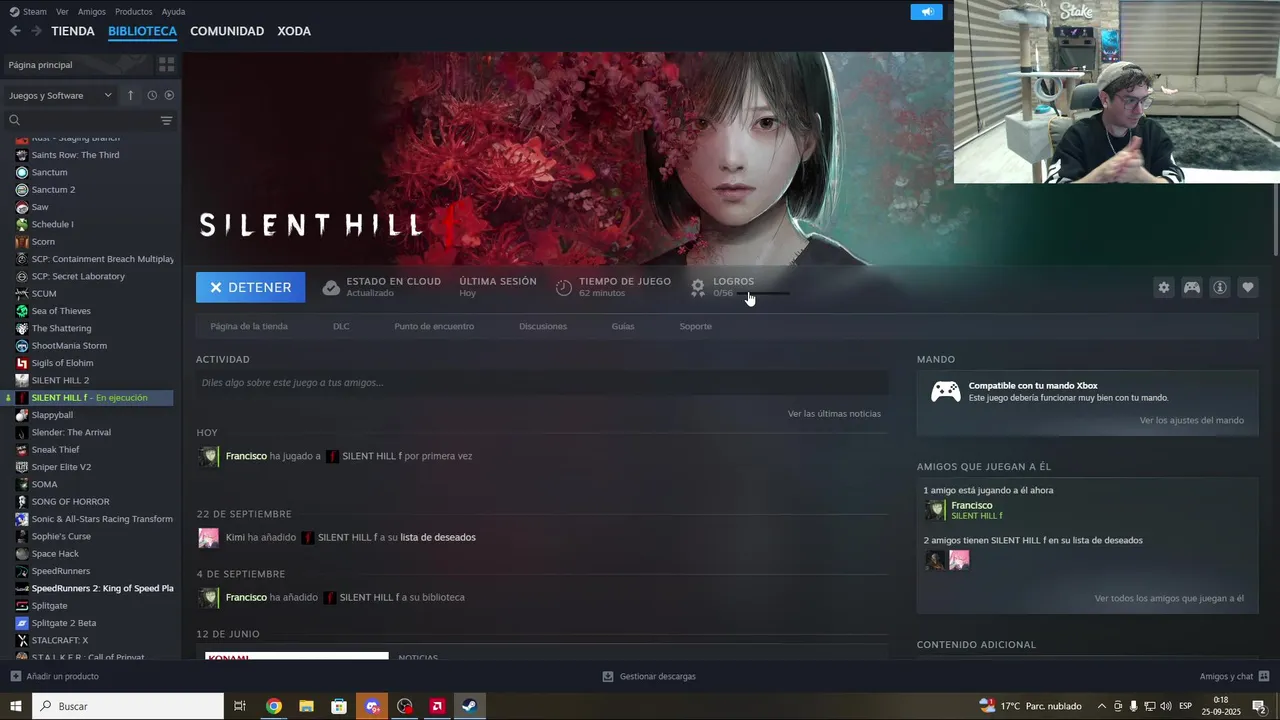Open the Discusiones tab
1280x720 pixels.
click(543, 326)
